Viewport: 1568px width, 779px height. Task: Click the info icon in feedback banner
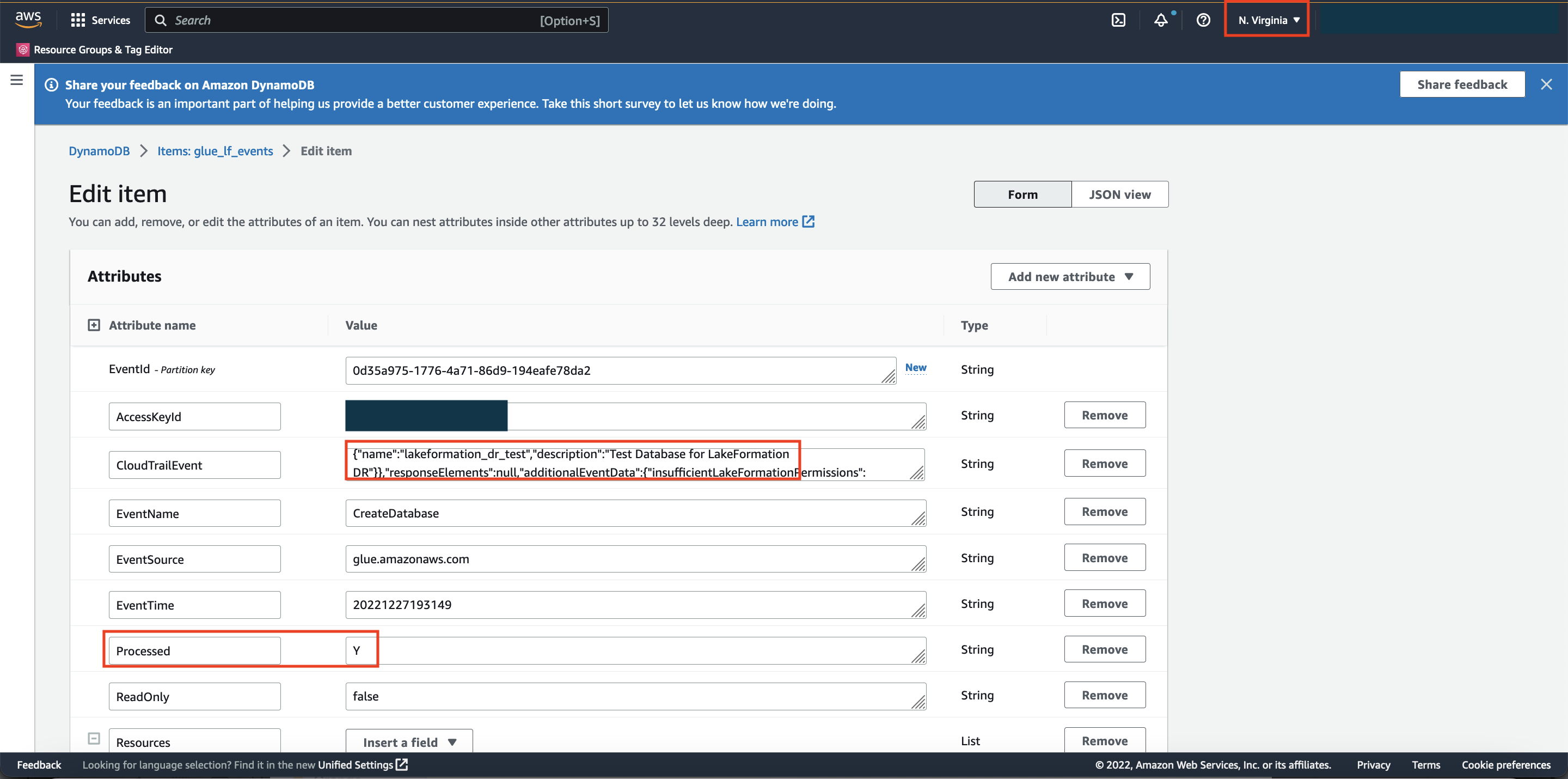point(52,84)
